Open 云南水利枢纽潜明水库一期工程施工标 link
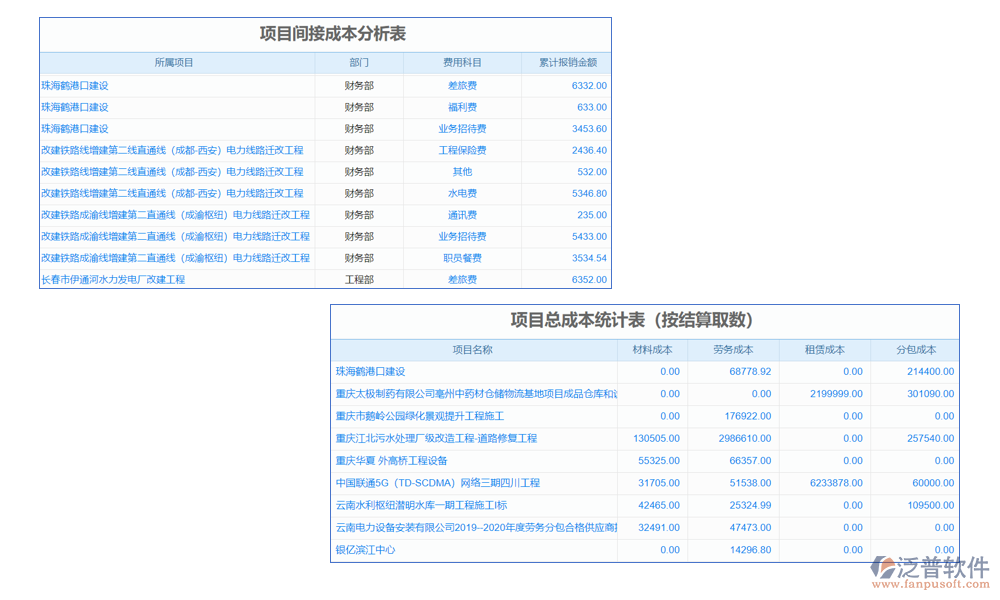1000x600 pixels. click(x=421, y=505)
